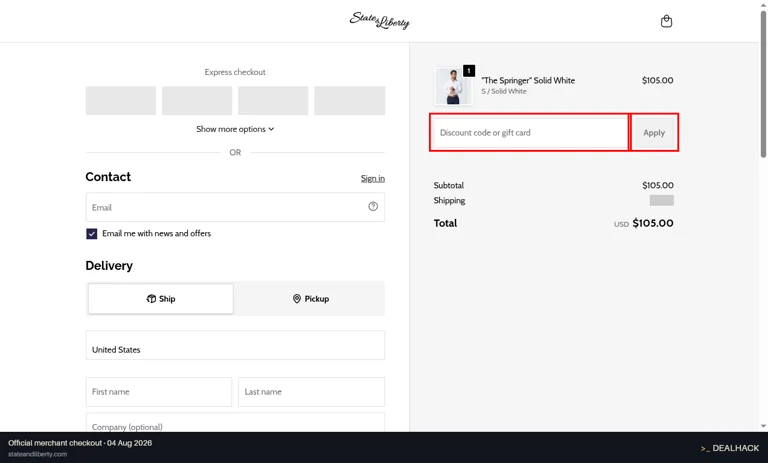Select the Pickup delivery tab
Viewport: 768px width, 463px height.
click(311, 298)
